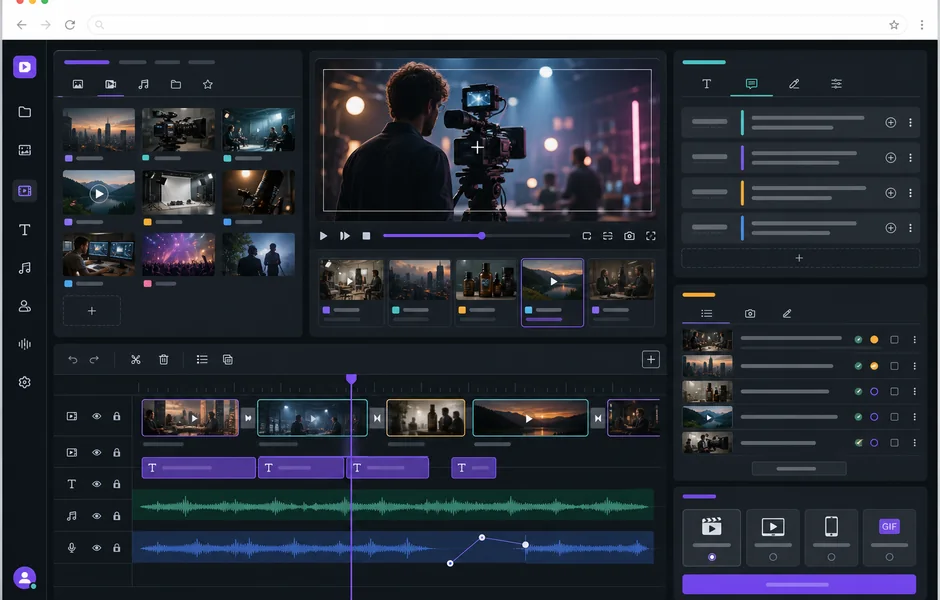Click the large purple export button
Screen dimensions: 940x600
(799, 584)
